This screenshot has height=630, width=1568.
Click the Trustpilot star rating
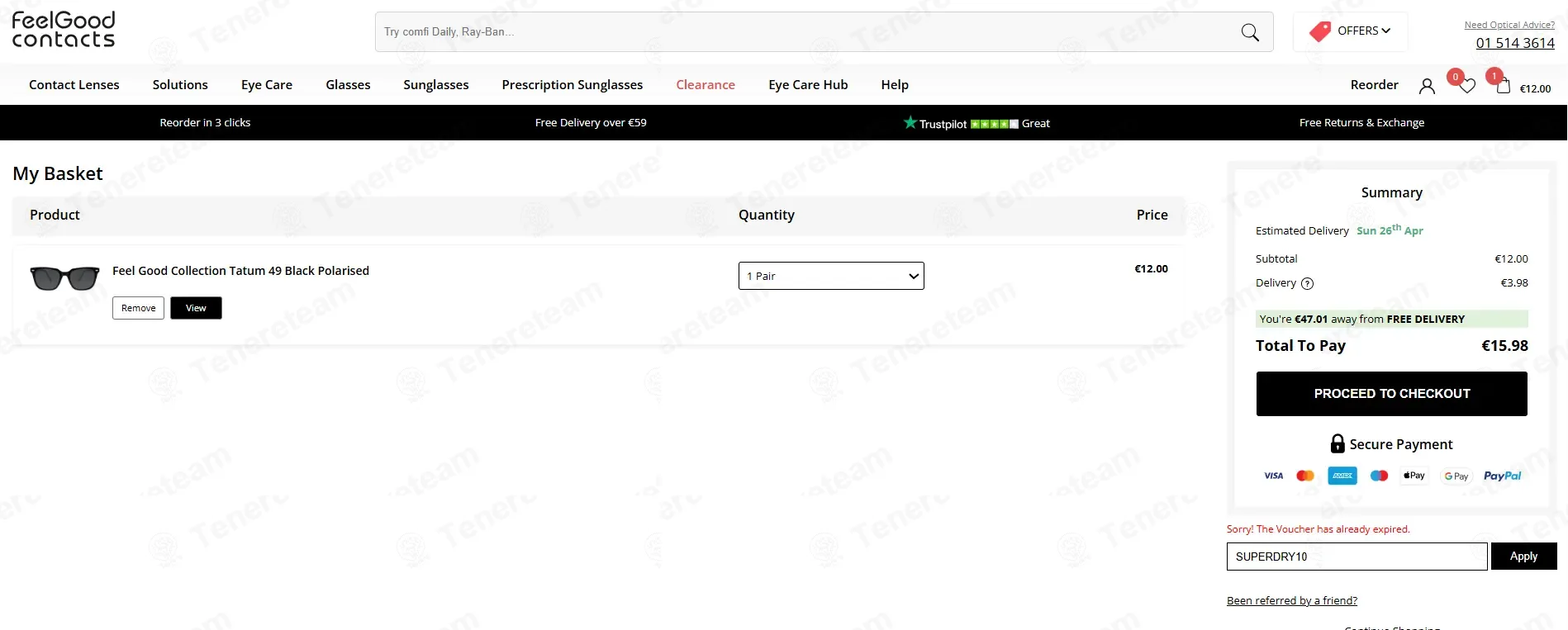995,124
